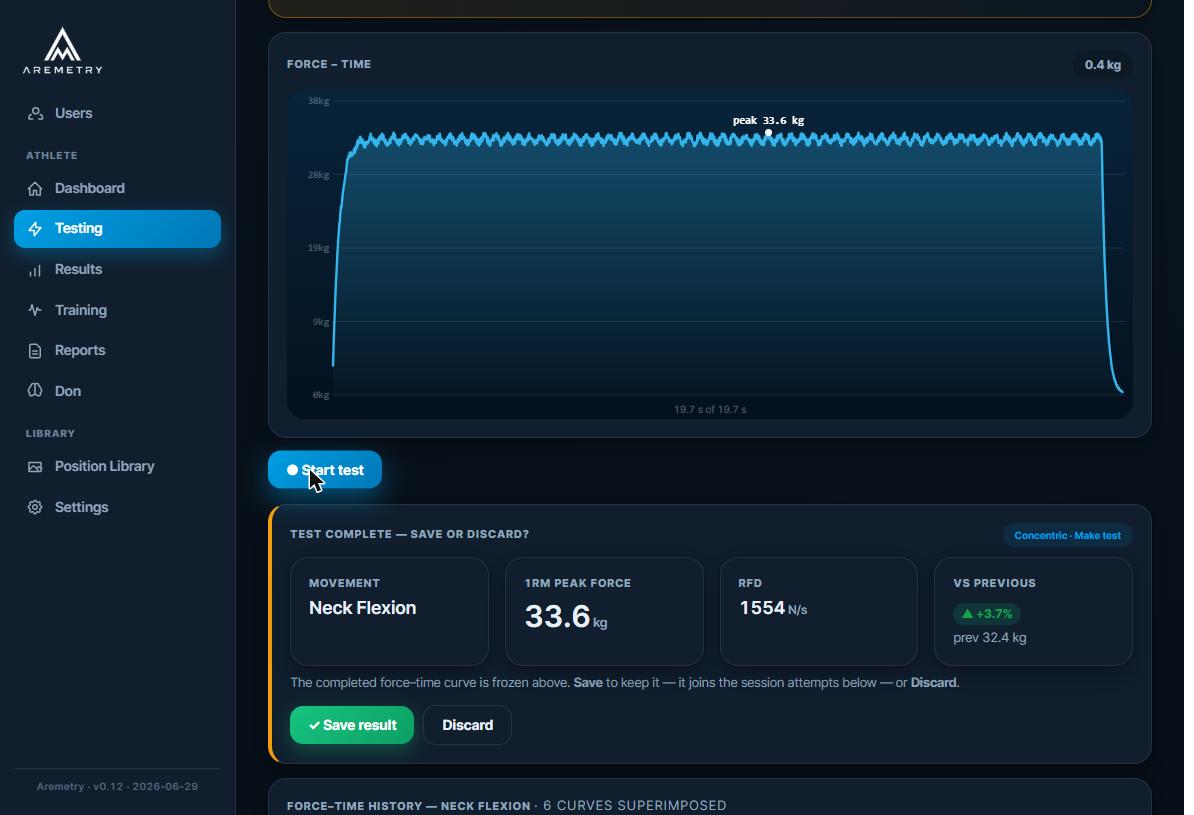
Task: Go to Dashboard in sidebar
Action: [117, 188]
